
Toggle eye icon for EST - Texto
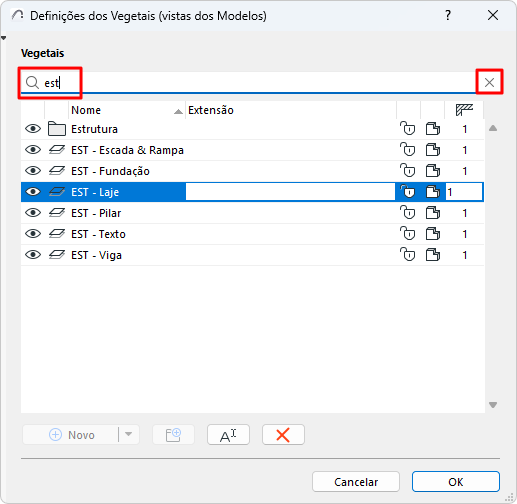(x=33, y=234)
